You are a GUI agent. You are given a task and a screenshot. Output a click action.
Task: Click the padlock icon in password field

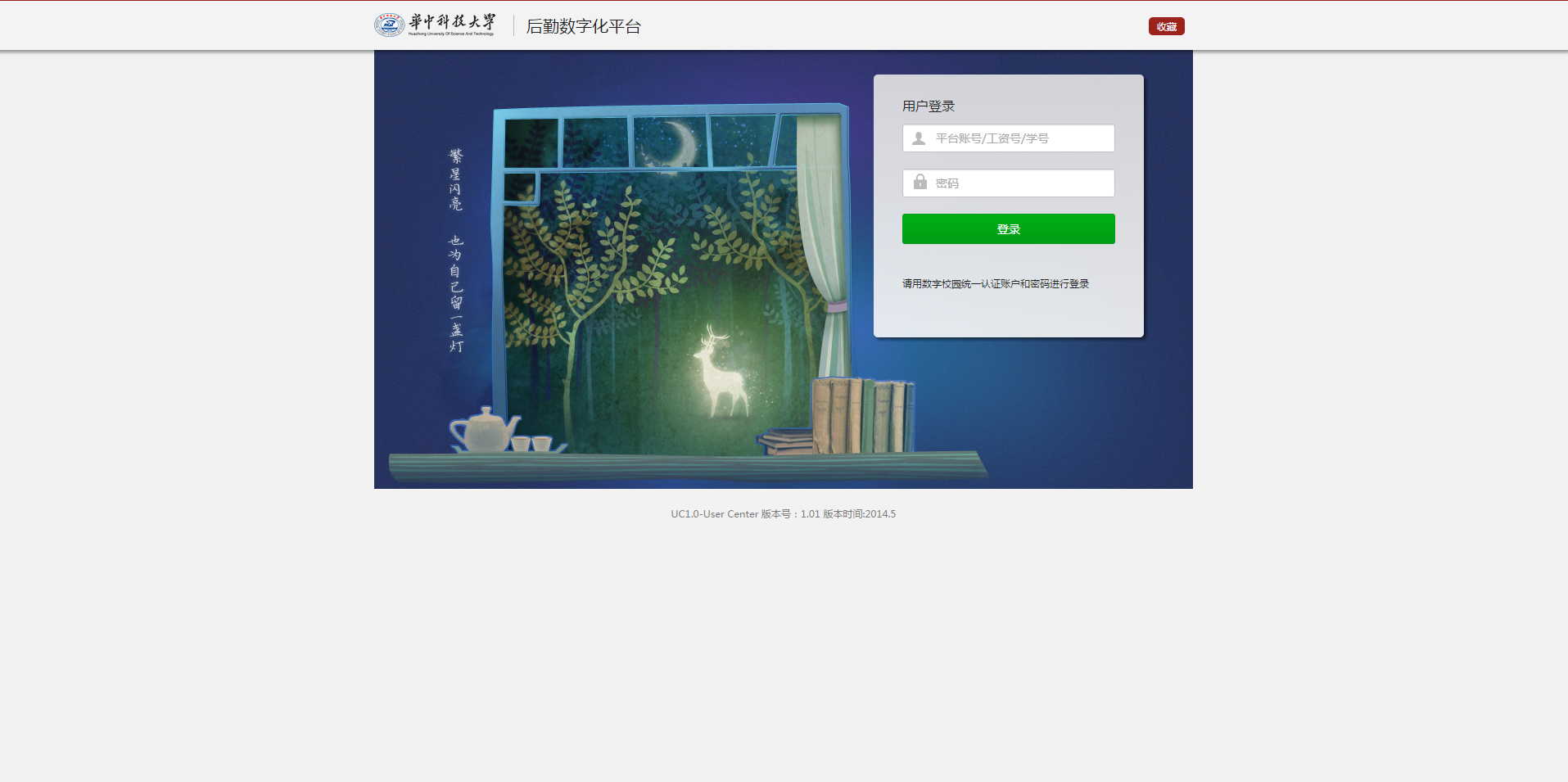(x=920, y=182)
